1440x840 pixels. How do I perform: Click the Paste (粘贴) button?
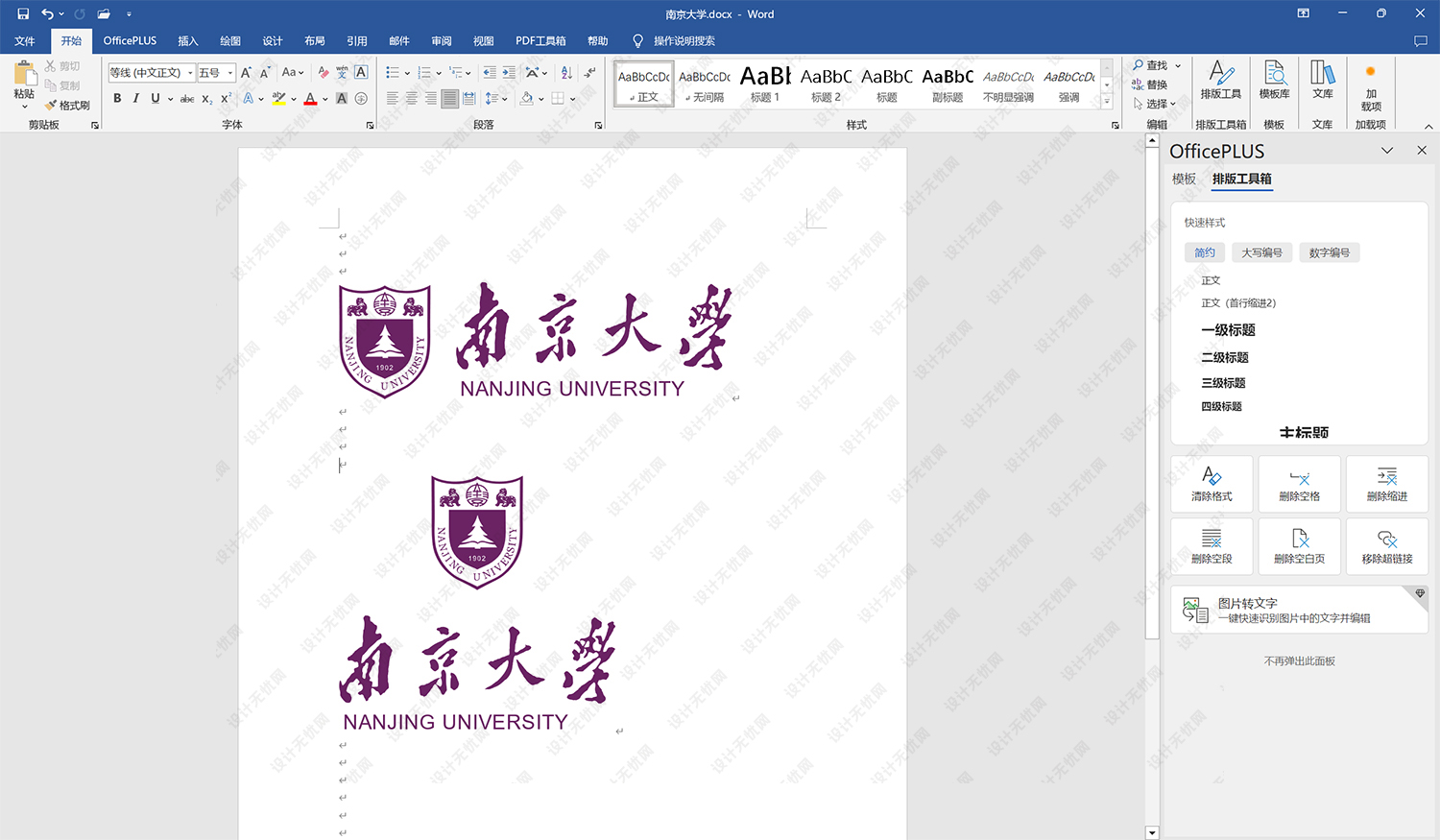[24, 83]
